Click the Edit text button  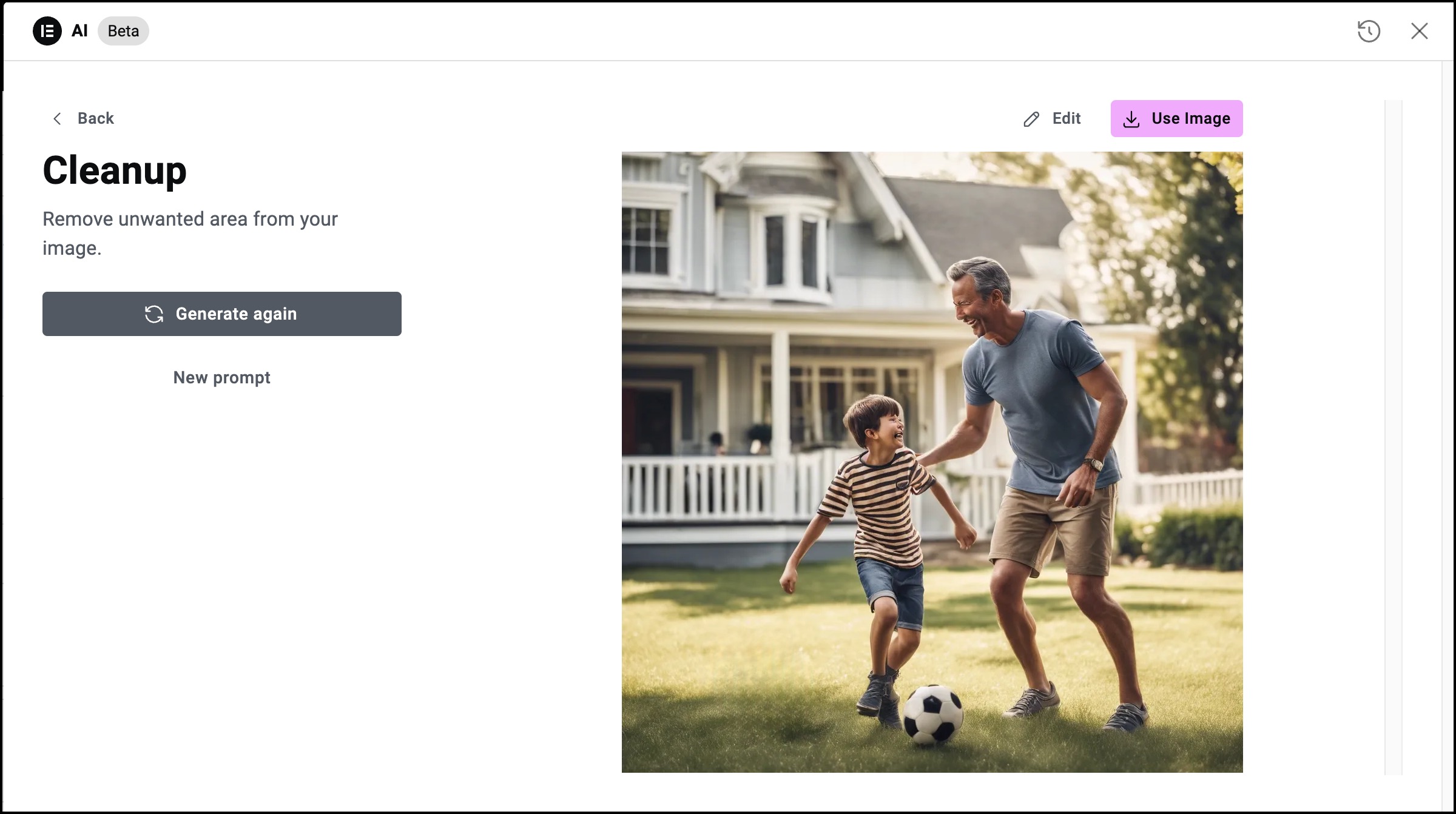pos(1051,118)
